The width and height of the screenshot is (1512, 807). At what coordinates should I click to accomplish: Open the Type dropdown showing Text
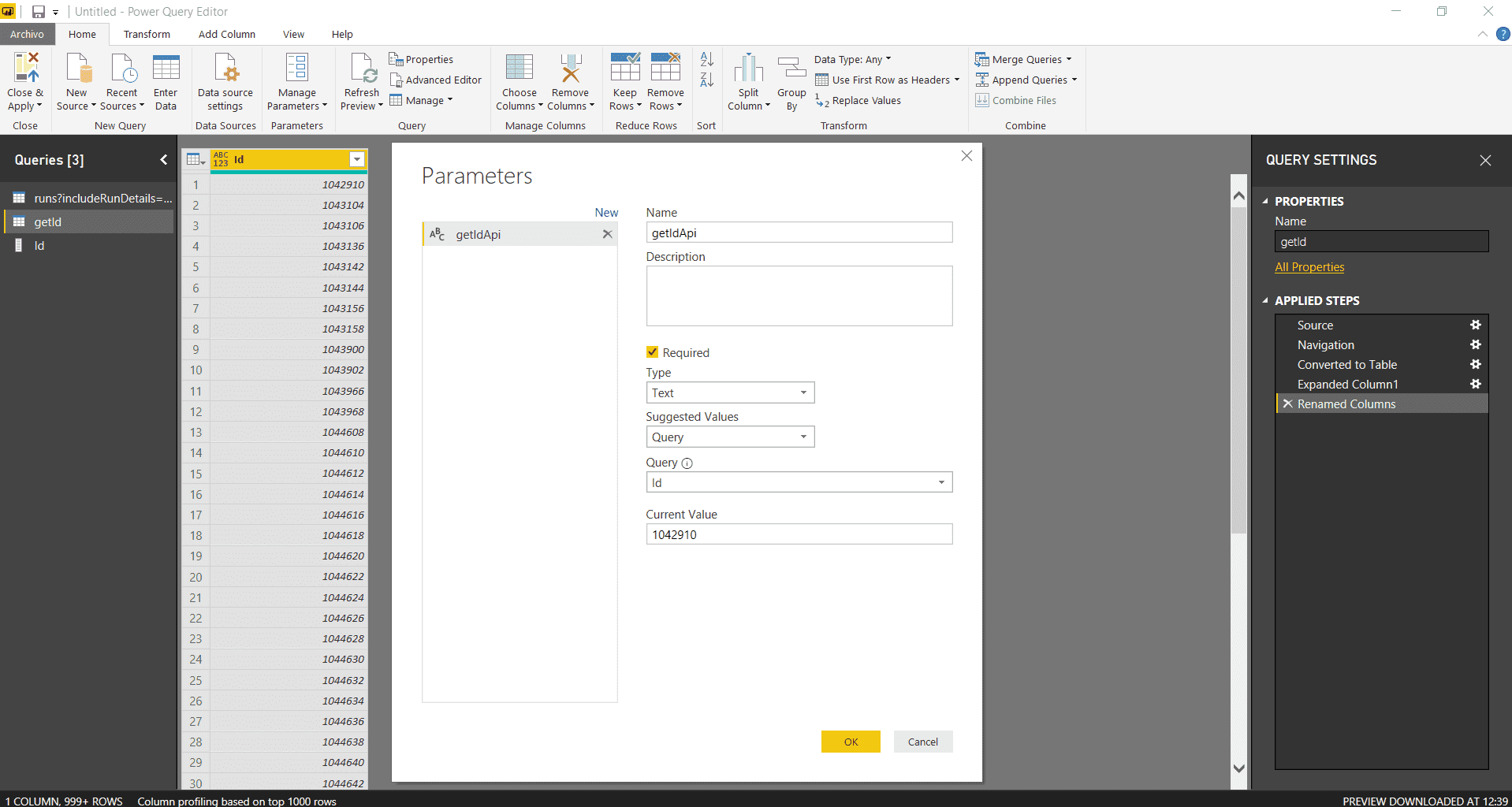coord(805,392)
